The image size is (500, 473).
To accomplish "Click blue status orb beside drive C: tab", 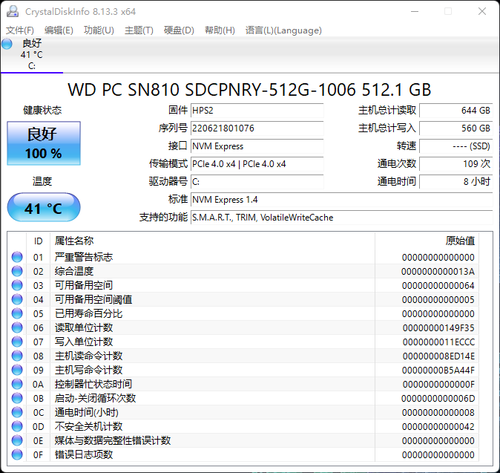I will click(x=7, y=44).
